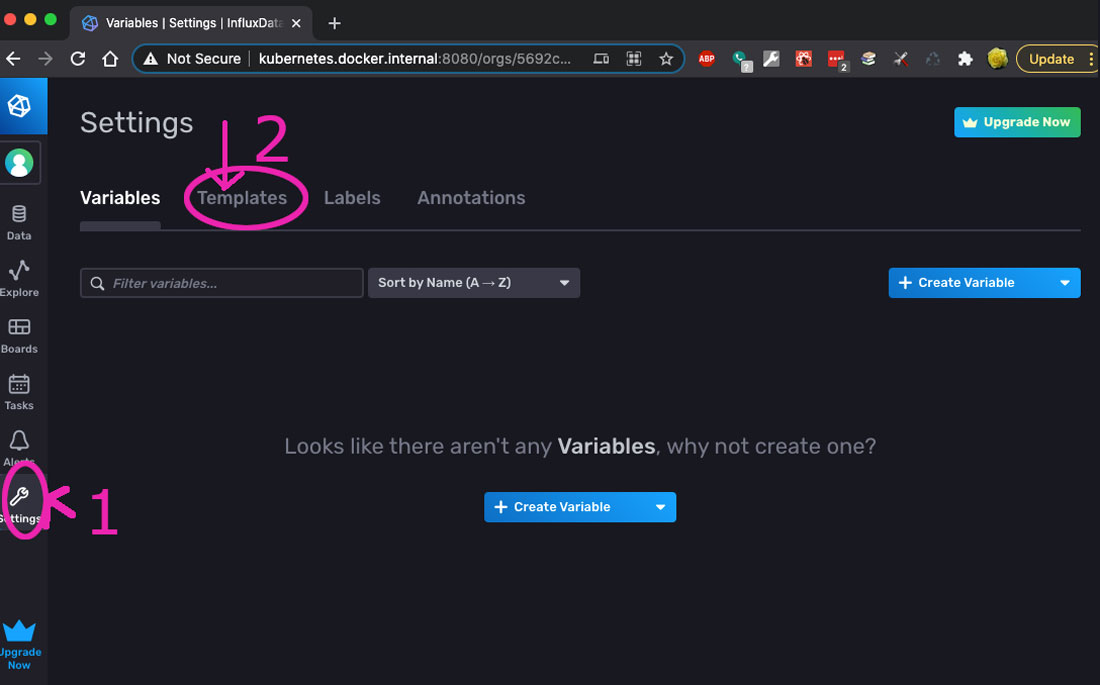Expand center Create Variable dropdown arrow
1100x685 pixels.
pos(660,507)
